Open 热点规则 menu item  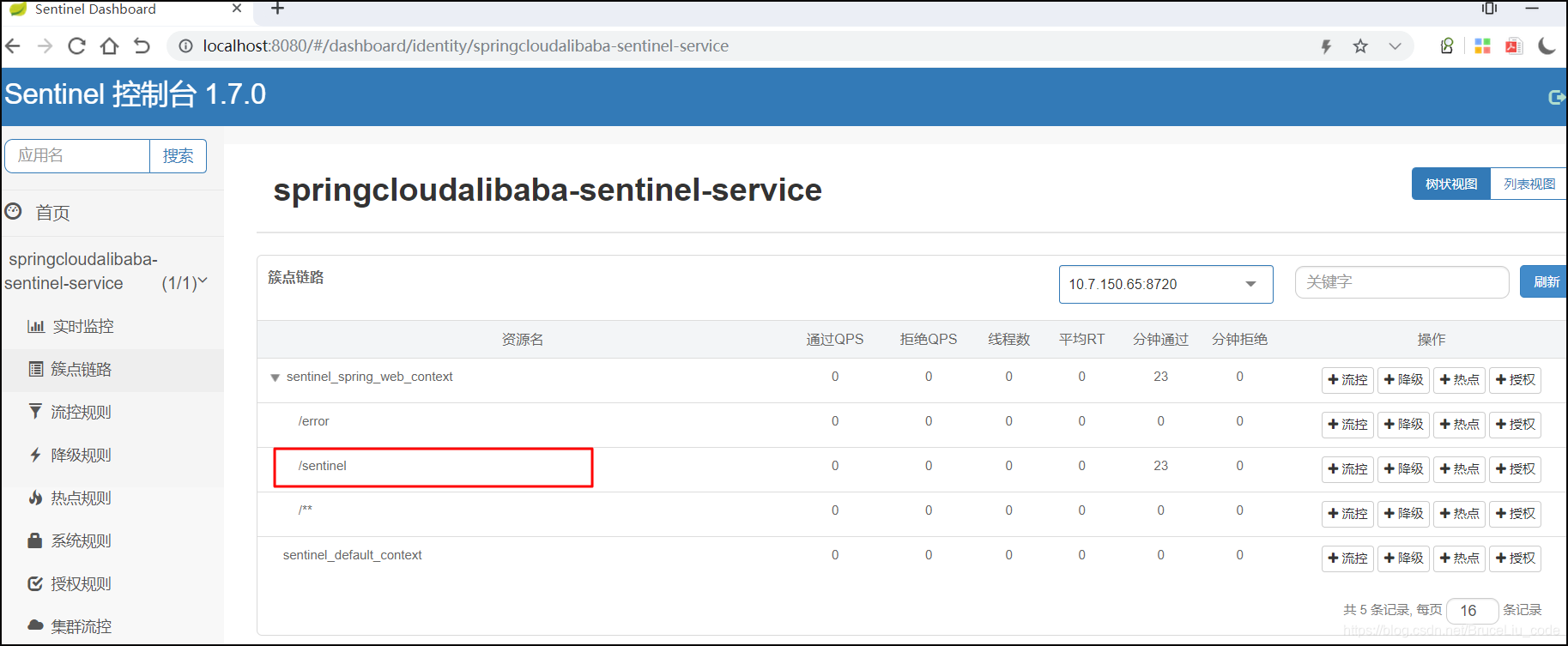point(82,498)
